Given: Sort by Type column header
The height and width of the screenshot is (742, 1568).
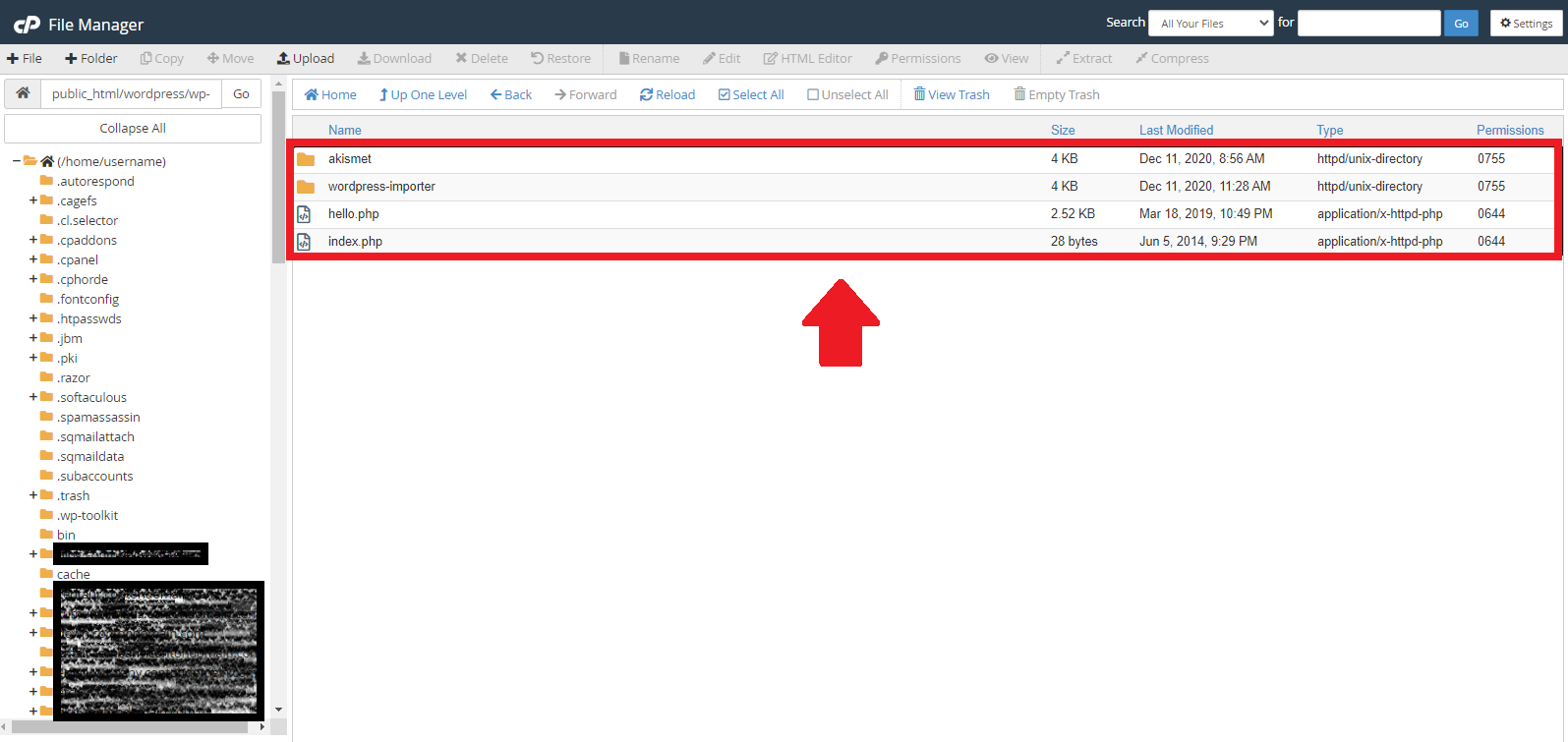Looking at the screenshot, I should tap(1330, 130).
